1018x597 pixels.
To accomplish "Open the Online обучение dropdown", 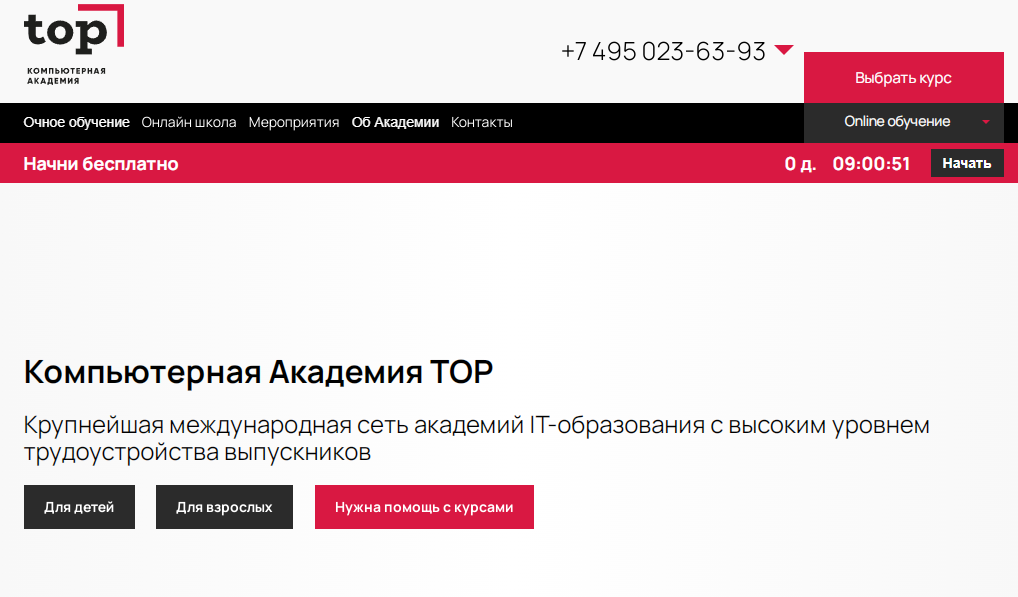I will point(904,122).
